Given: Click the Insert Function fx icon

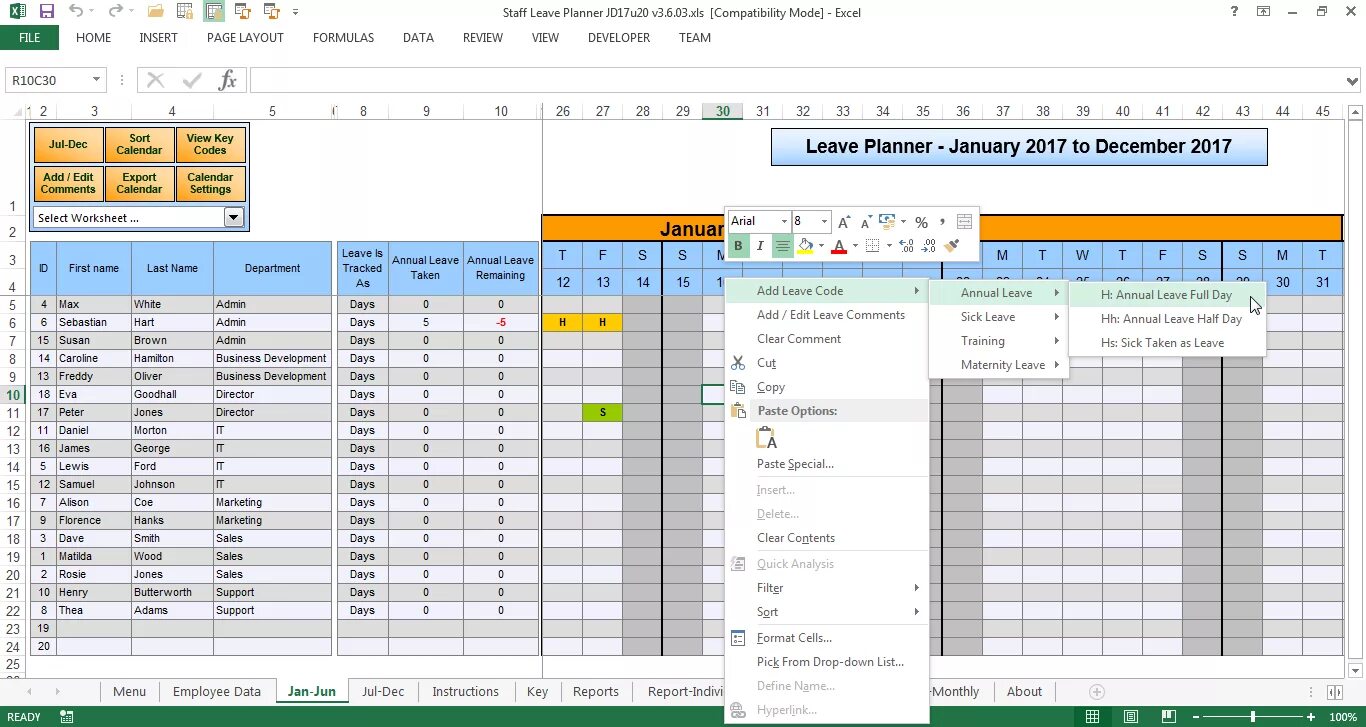Looking at the screenshot, I should coord(227,80).
